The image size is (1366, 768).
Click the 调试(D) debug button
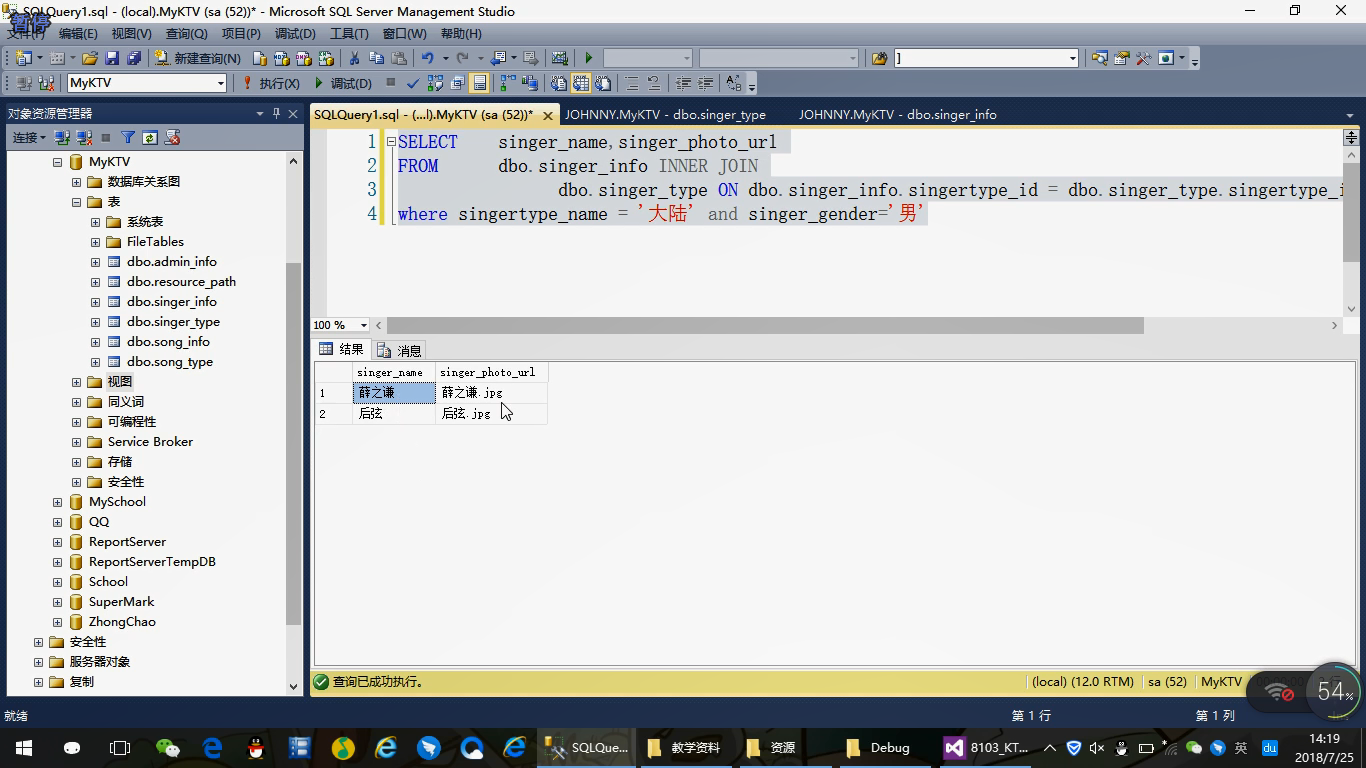point(342,83)
